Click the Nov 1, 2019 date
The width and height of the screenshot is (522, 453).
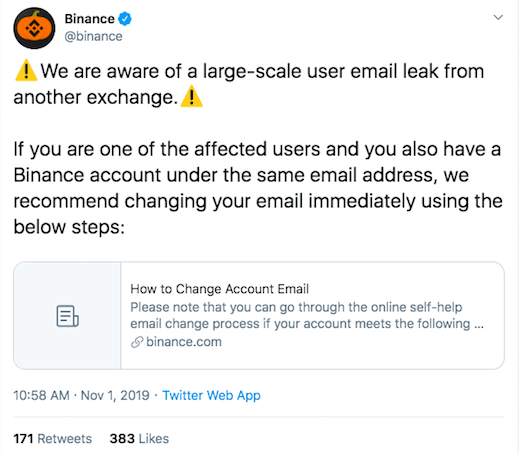115,395
